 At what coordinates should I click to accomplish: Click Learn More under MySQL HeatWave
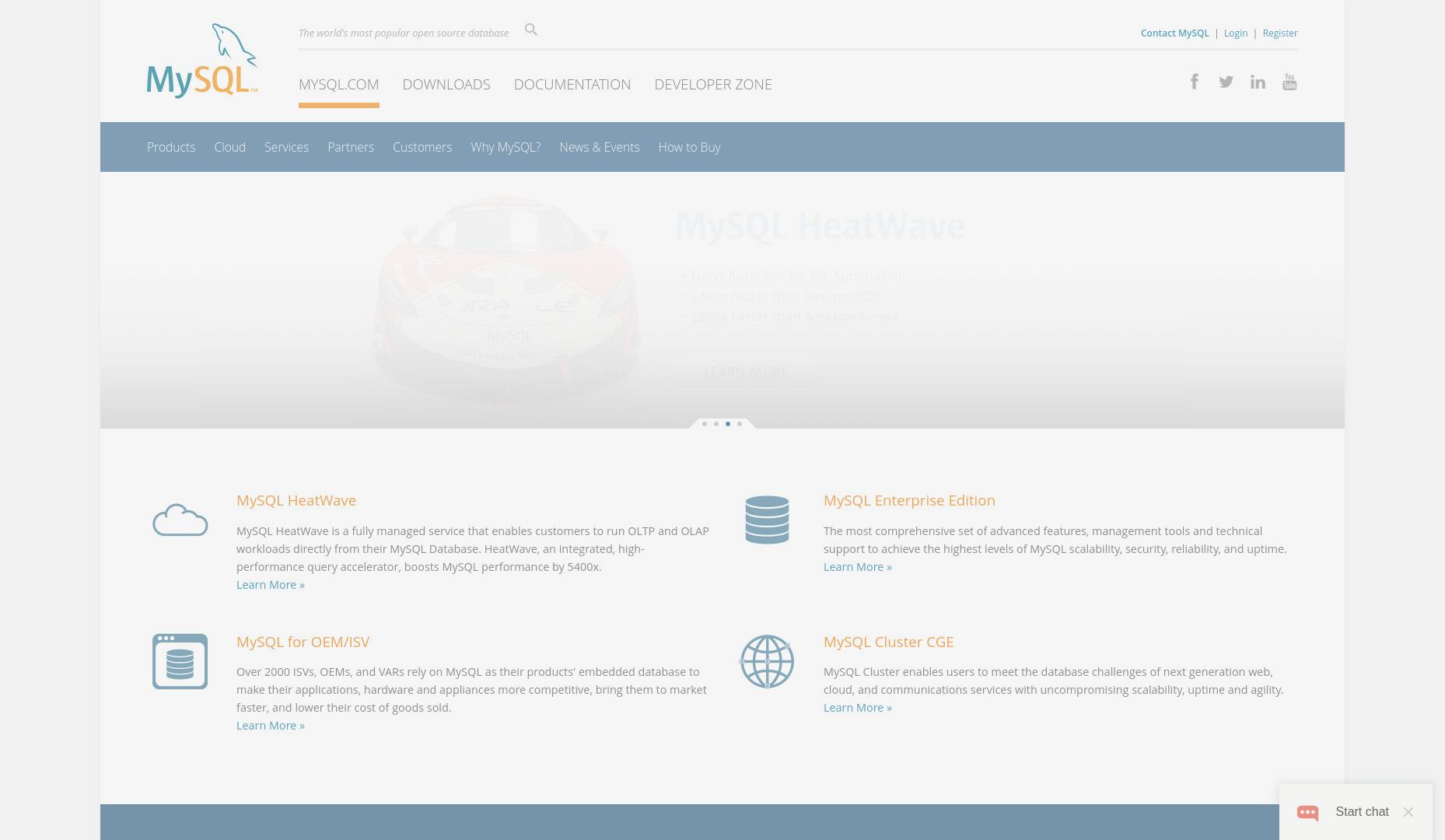[x=271, y=585]
